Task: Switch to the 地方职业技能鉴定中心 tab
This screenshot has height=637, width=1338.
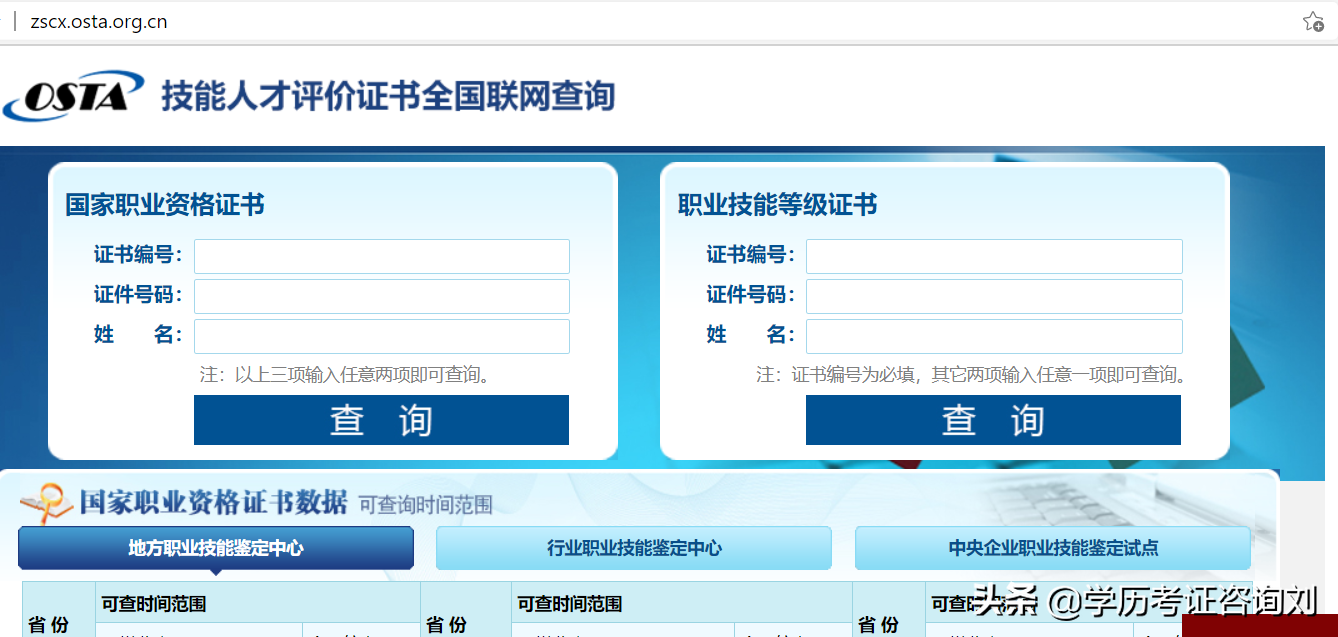Action: coord(216,548)
